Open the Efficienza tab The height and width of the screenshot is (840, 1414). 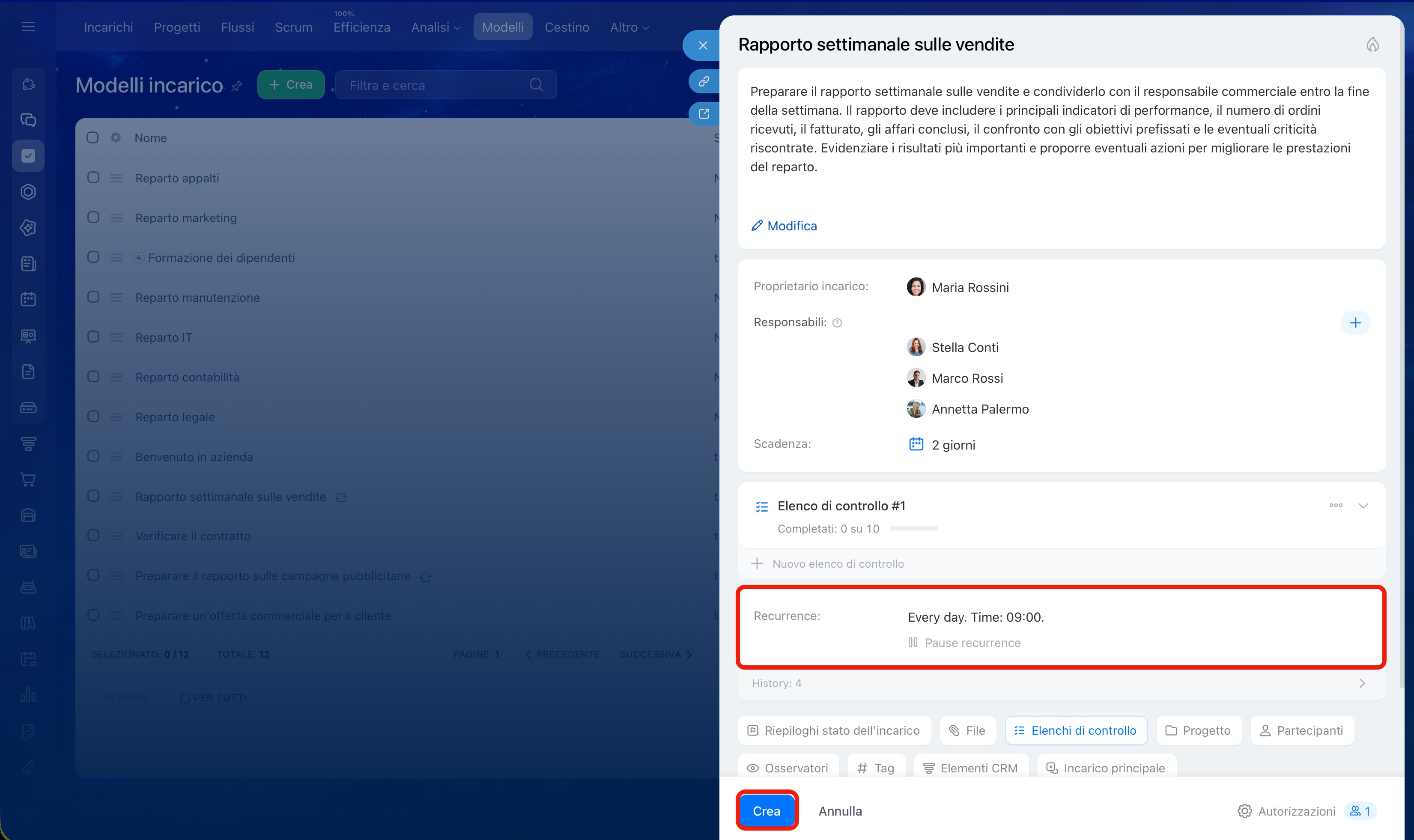(x=362, y=27)
